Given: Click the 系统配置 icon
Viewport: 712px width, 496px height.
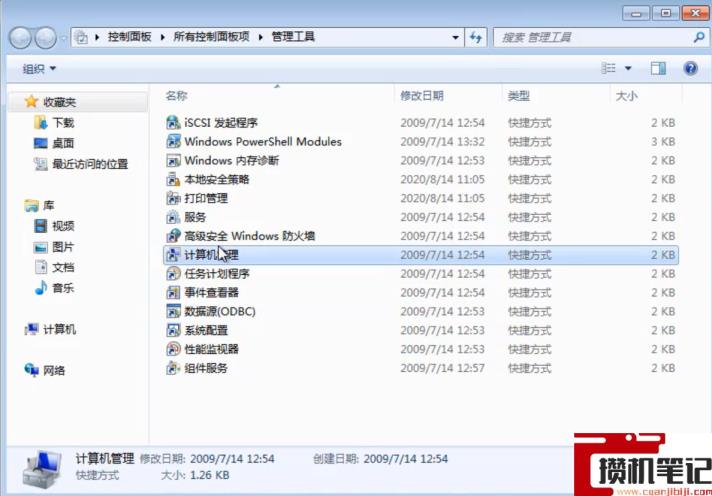Looking at the screenshot, I should click(x=173, y=330).
